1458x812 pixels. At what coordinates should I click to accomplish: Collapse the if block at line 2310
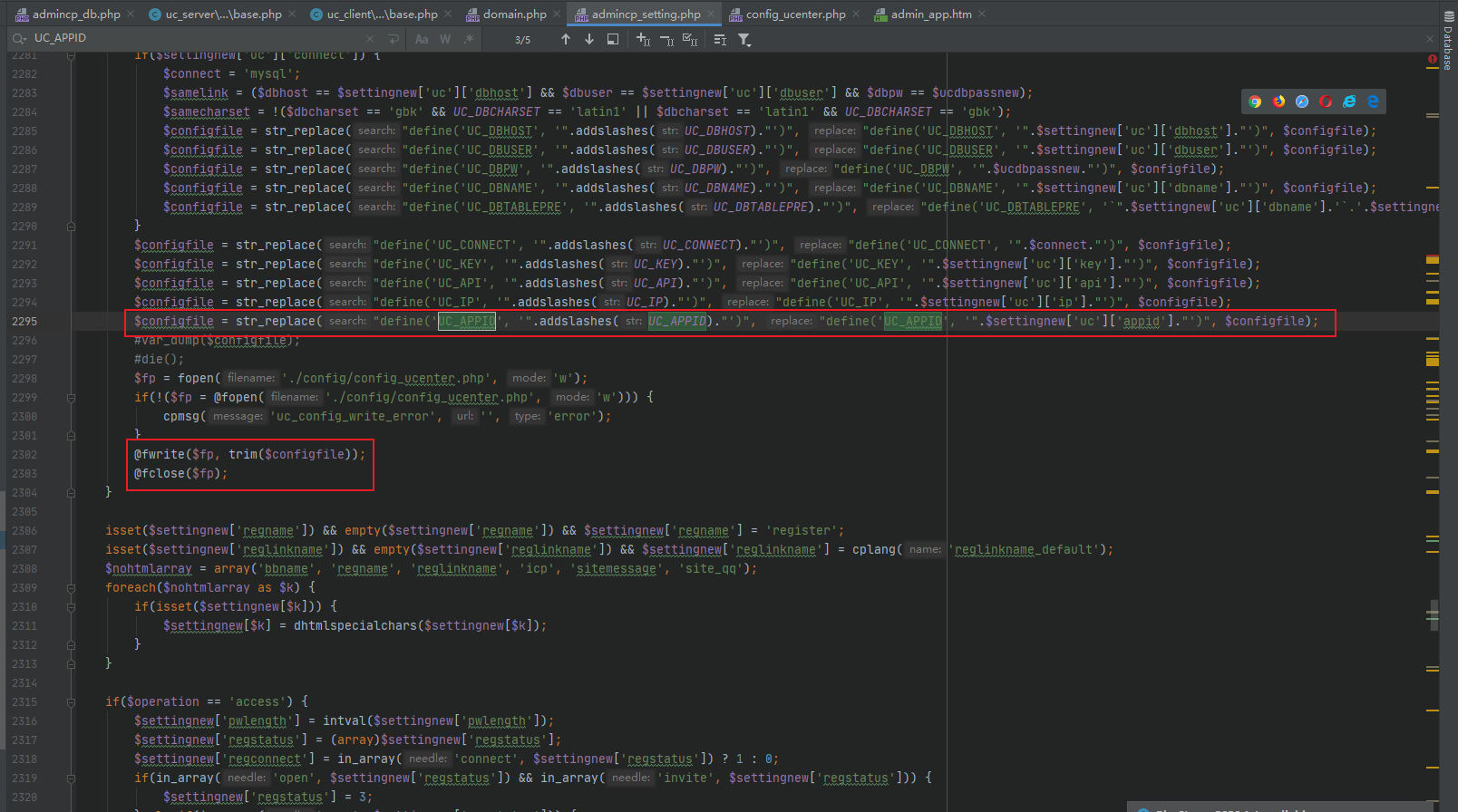pos(71,606)
